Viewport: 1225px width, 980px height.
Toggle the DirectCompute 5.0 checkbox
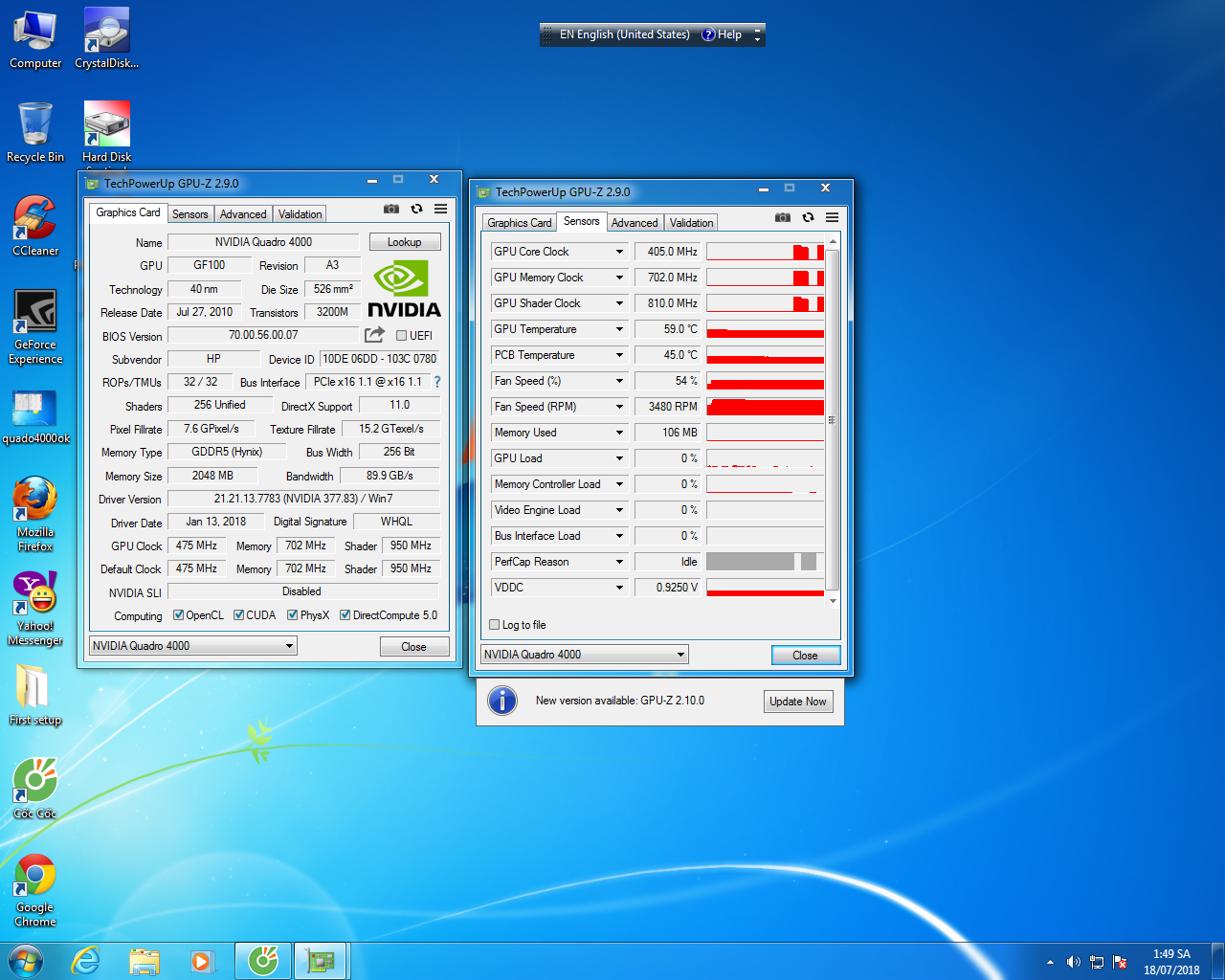coord(345,615)
